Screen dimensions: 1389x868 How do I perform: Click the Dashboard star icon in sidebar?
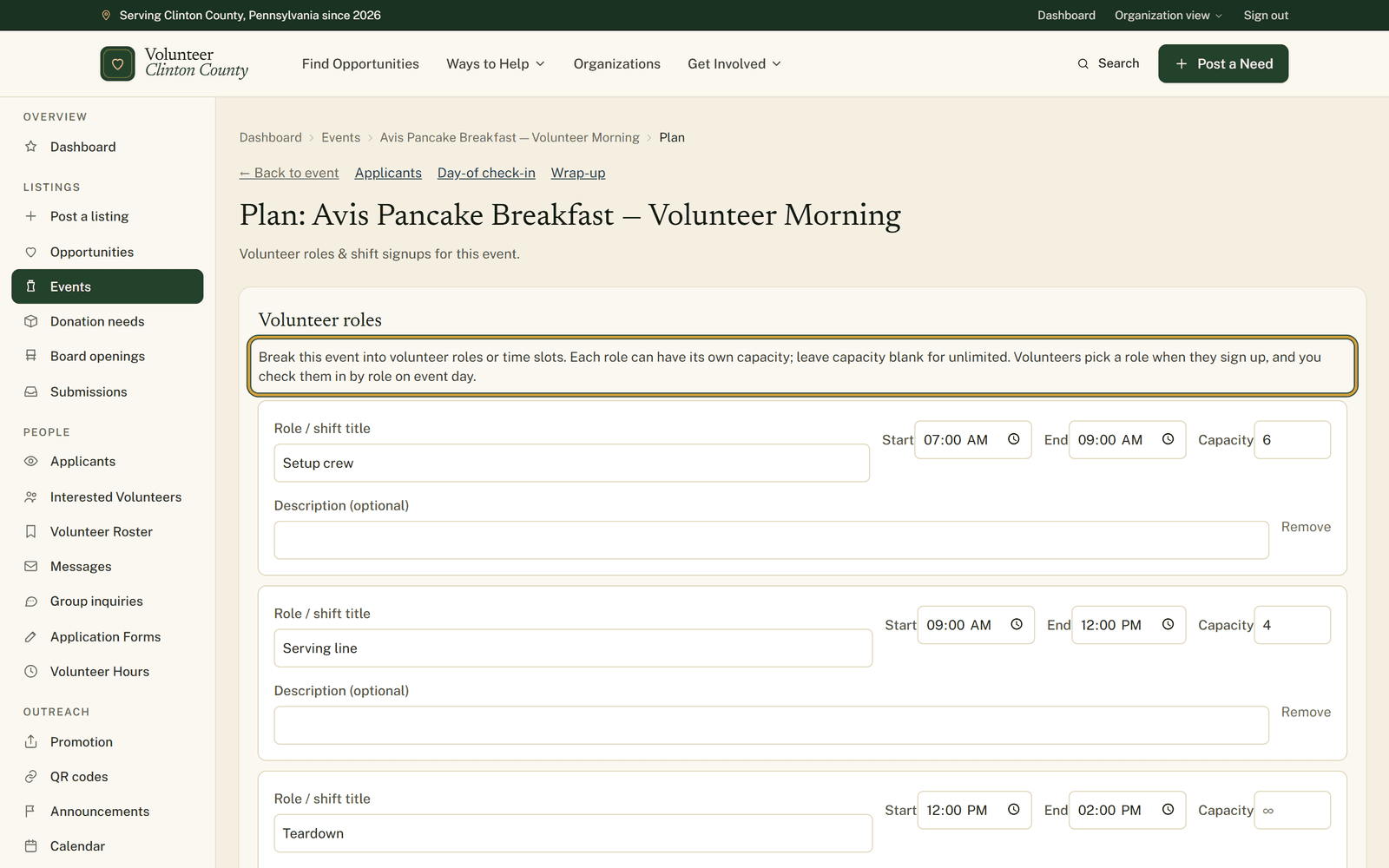pyautogui.click(x=31, y=147)
